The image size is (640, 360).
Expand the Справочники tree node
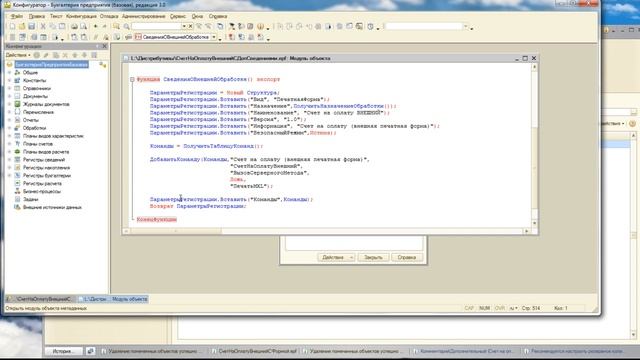(x=9, y=88)
